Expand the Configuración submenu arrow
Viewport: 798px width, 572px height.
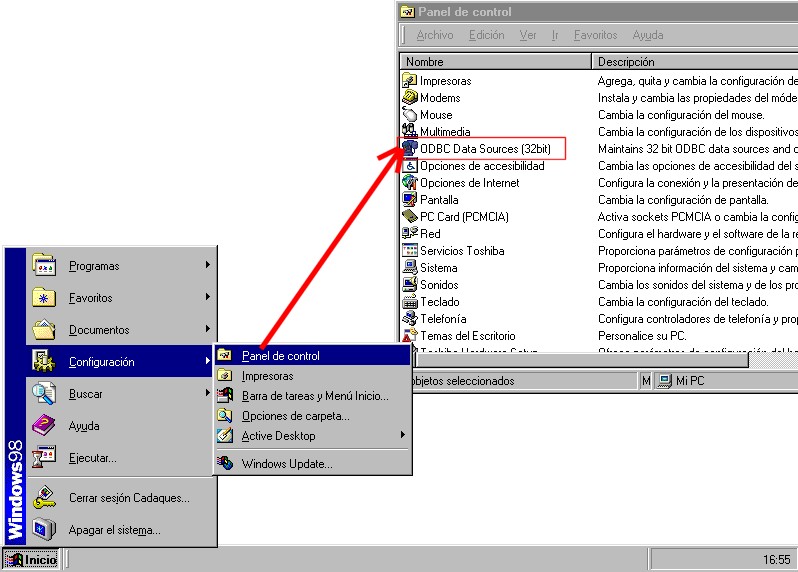click(x=208, y=361)
